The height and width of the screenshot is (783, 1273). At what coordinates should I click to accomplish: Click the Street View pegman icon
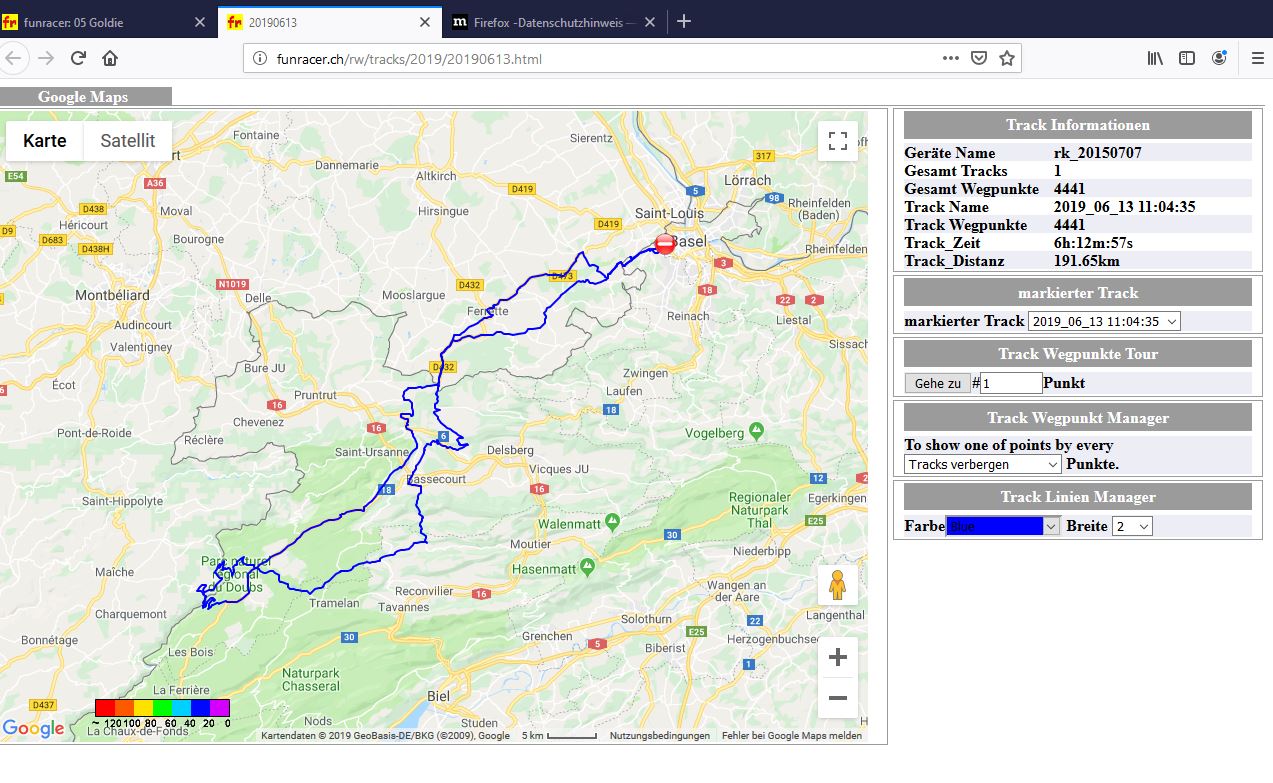pyautogui.click(x=838, y=584)
